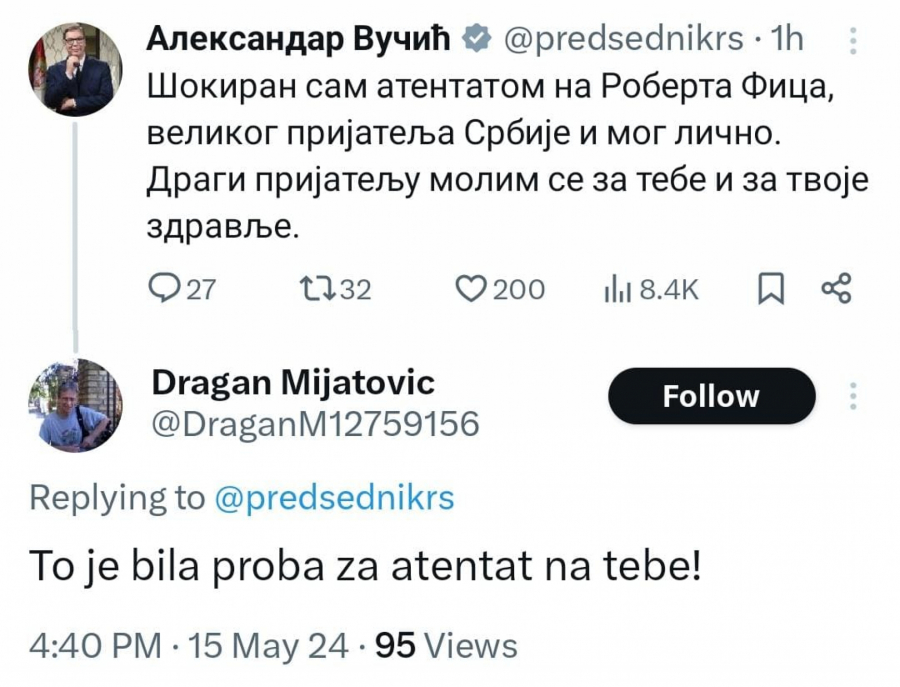This screenshot has height=687, width=900.
Task: Click the 95 Views count
Action: (446, 645)
